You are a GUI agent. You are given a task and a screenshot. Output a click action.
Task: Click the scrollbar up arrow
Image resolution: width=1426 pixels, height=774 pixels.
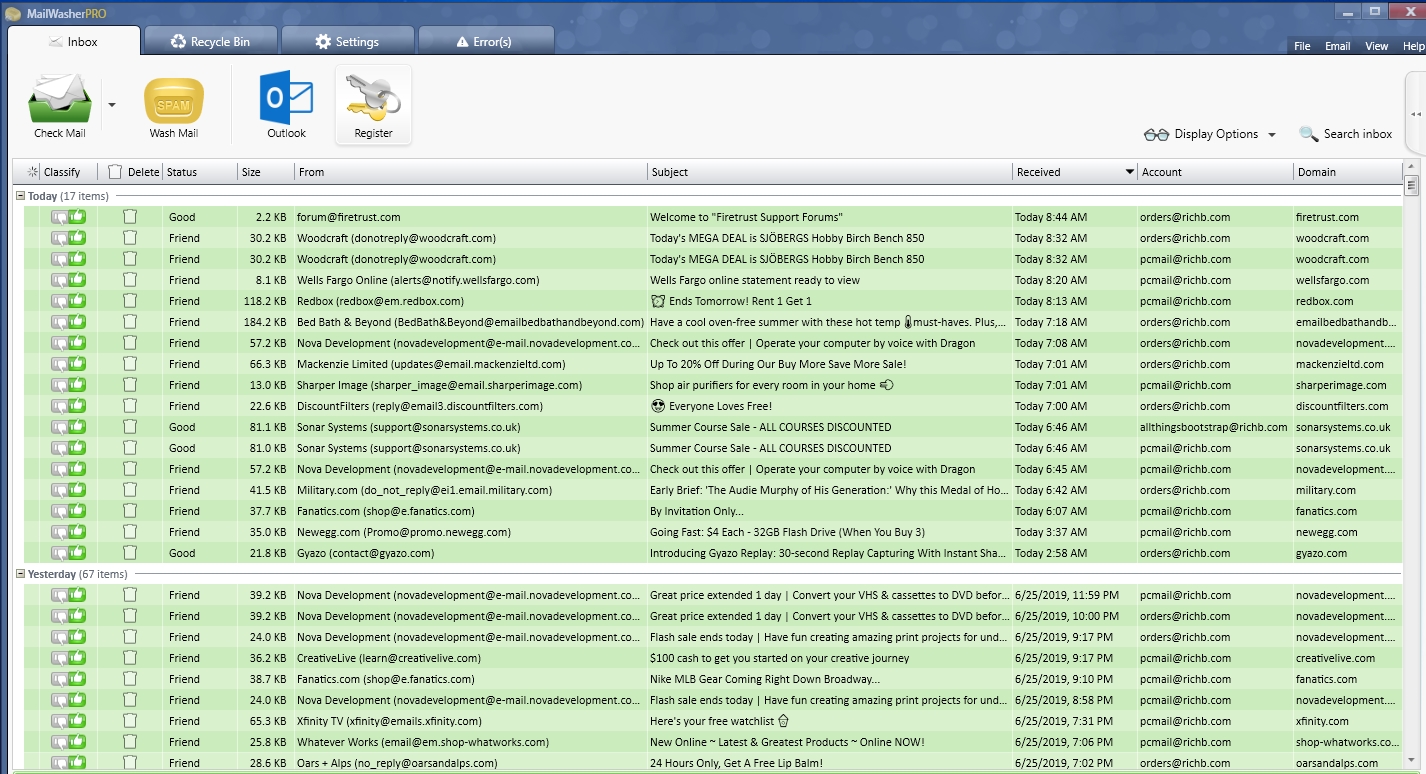(1412, 167)
